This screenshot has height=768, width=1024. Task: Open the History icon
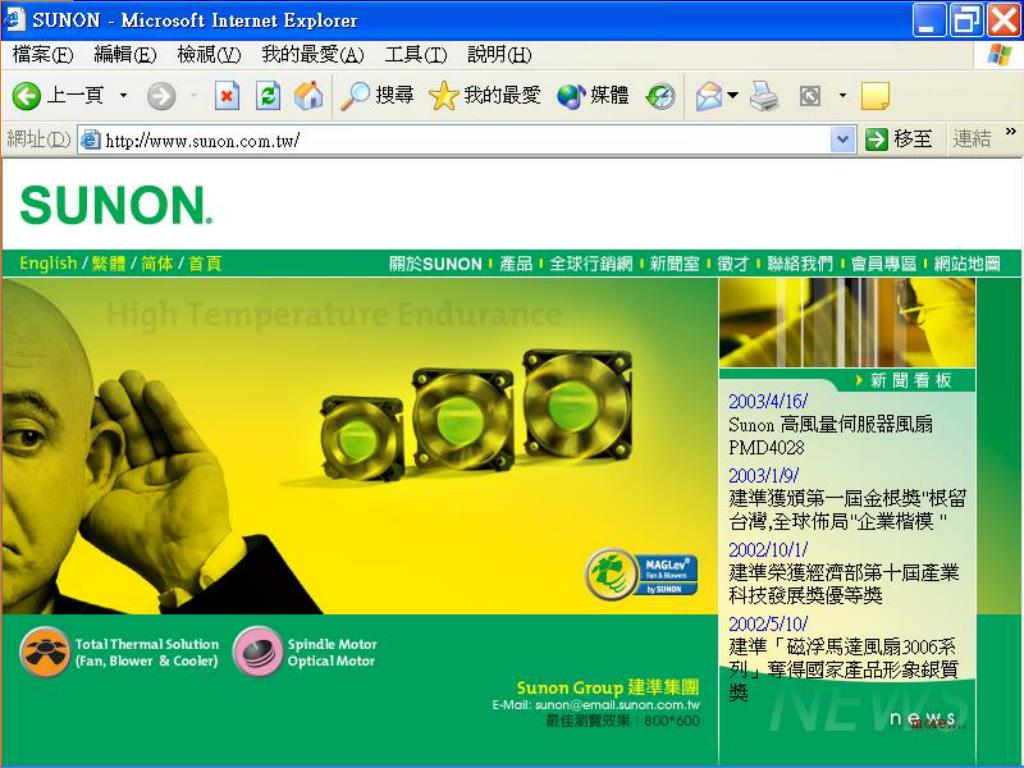660,97
